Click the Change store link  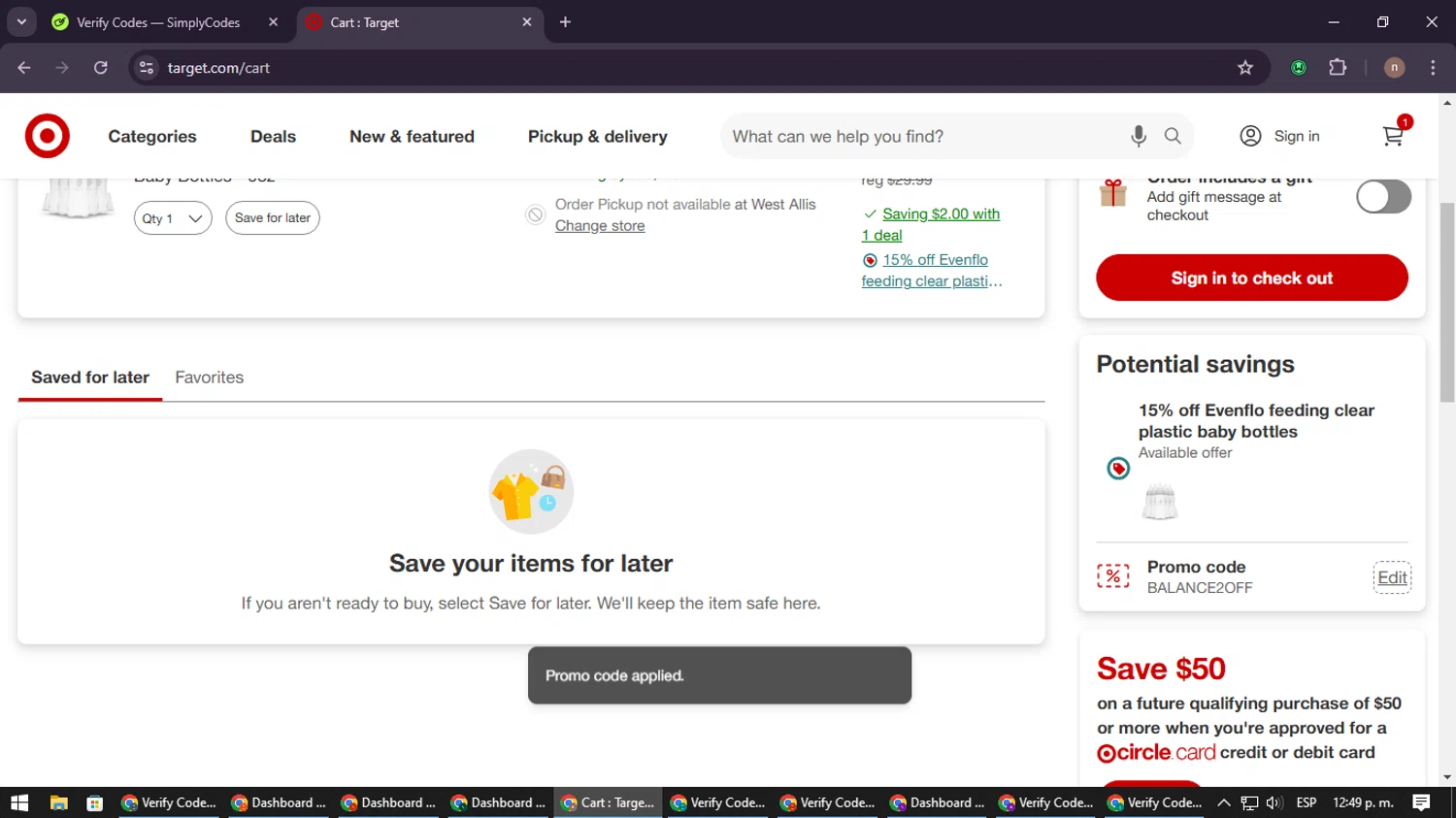(600, 226)
